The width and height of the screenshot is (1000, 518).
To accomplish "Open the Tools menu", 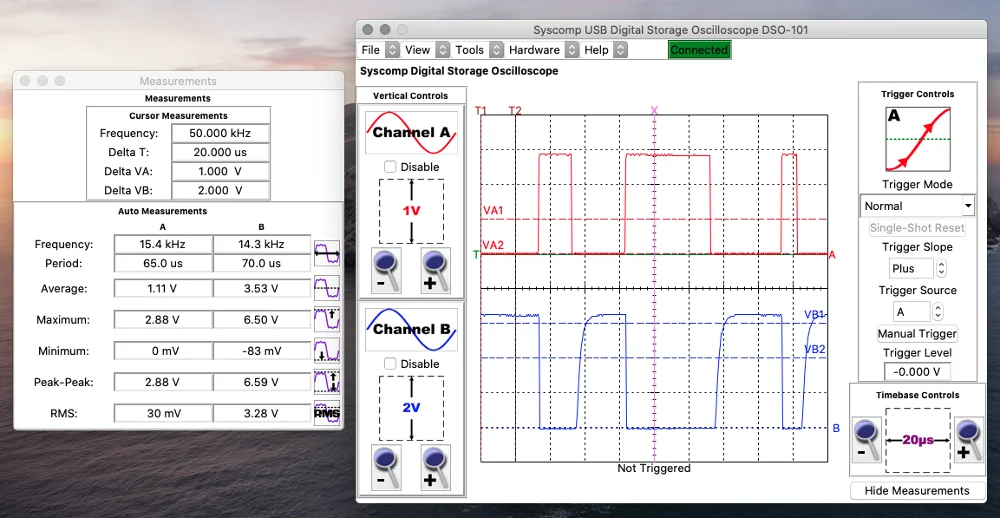I will pos(478,50).
